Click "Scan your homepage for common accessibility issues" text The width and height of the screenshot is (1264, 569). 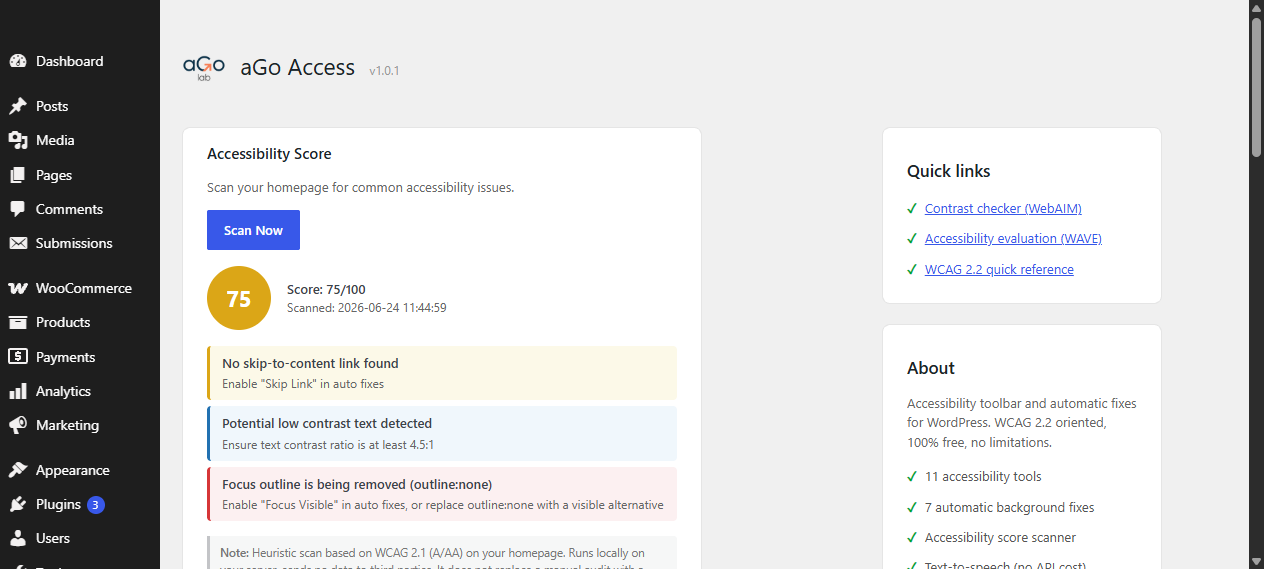pos(361,187)
